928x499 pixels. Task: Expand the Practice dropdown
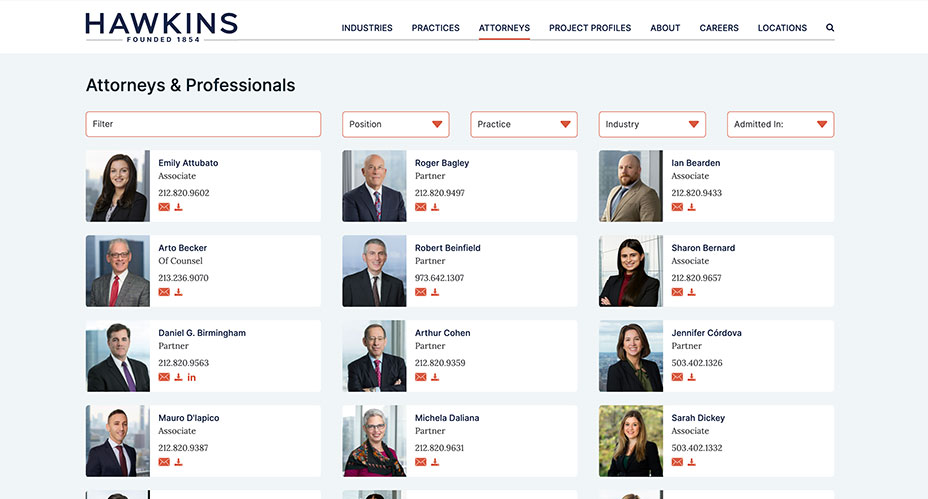pos(524,124)
